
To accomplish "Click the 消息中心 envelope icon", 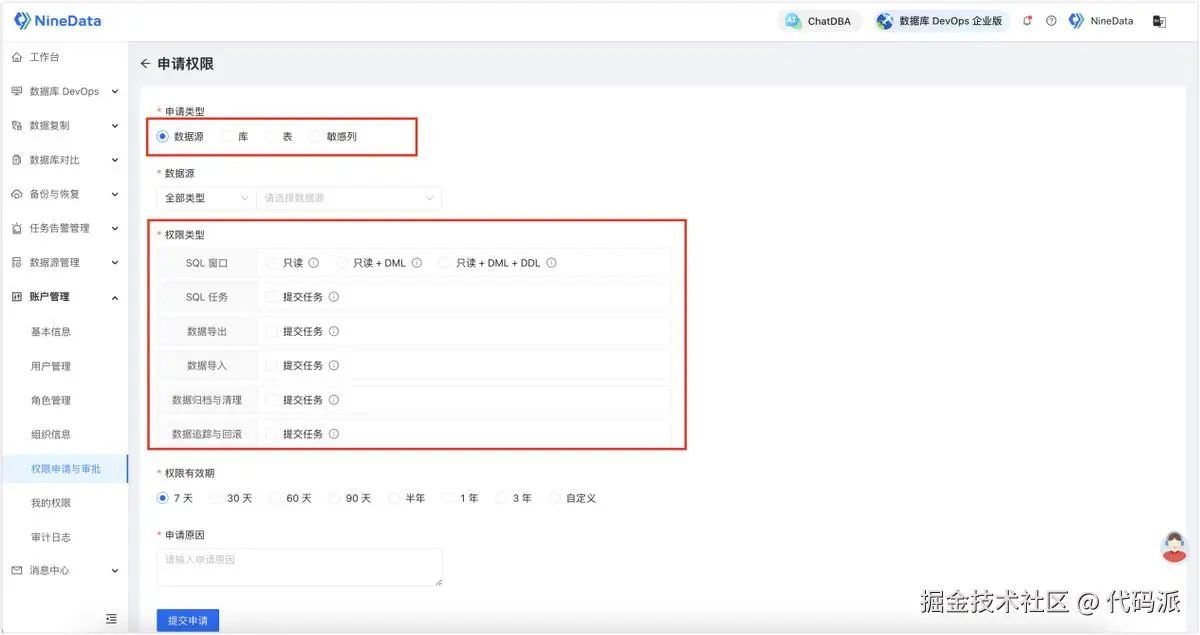I will point(16,570).
